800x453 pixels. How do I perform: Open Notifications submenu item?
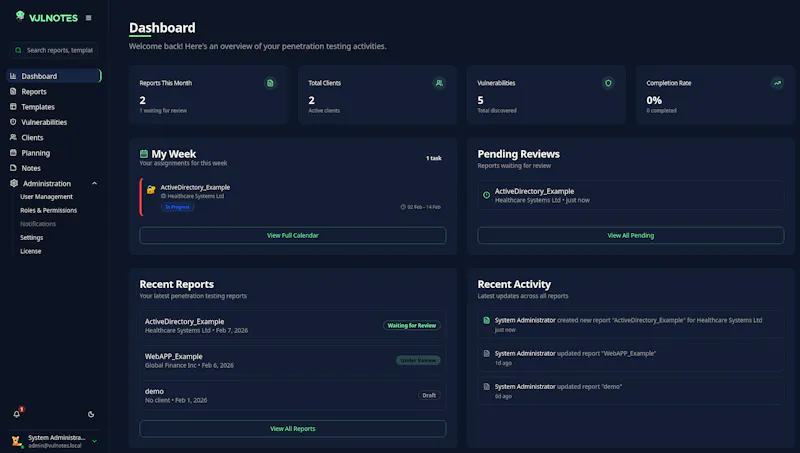pos(38,224)
